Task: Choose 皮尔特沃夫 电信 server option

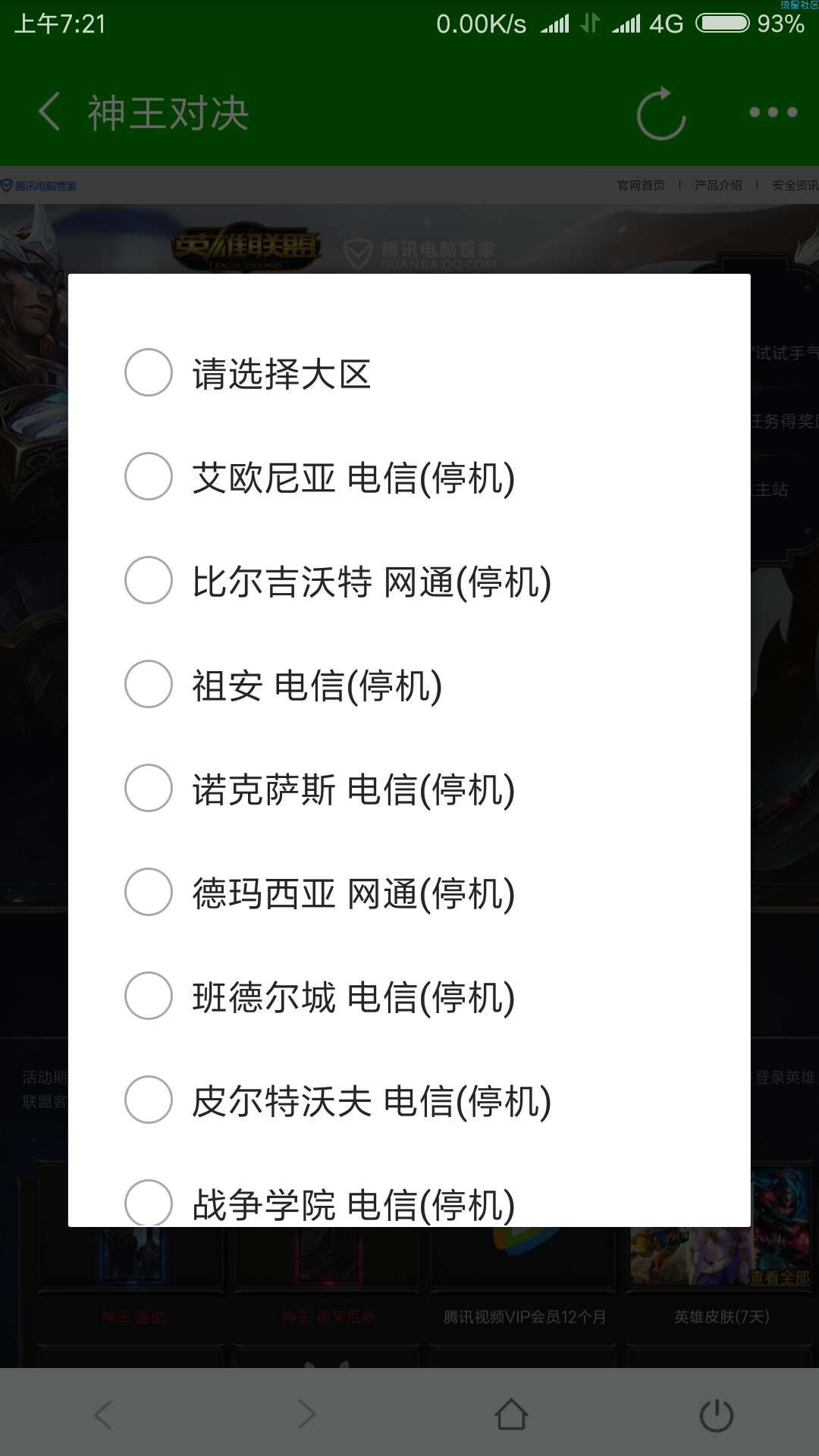Action: pyautogui.click(x=409, y=1100)
